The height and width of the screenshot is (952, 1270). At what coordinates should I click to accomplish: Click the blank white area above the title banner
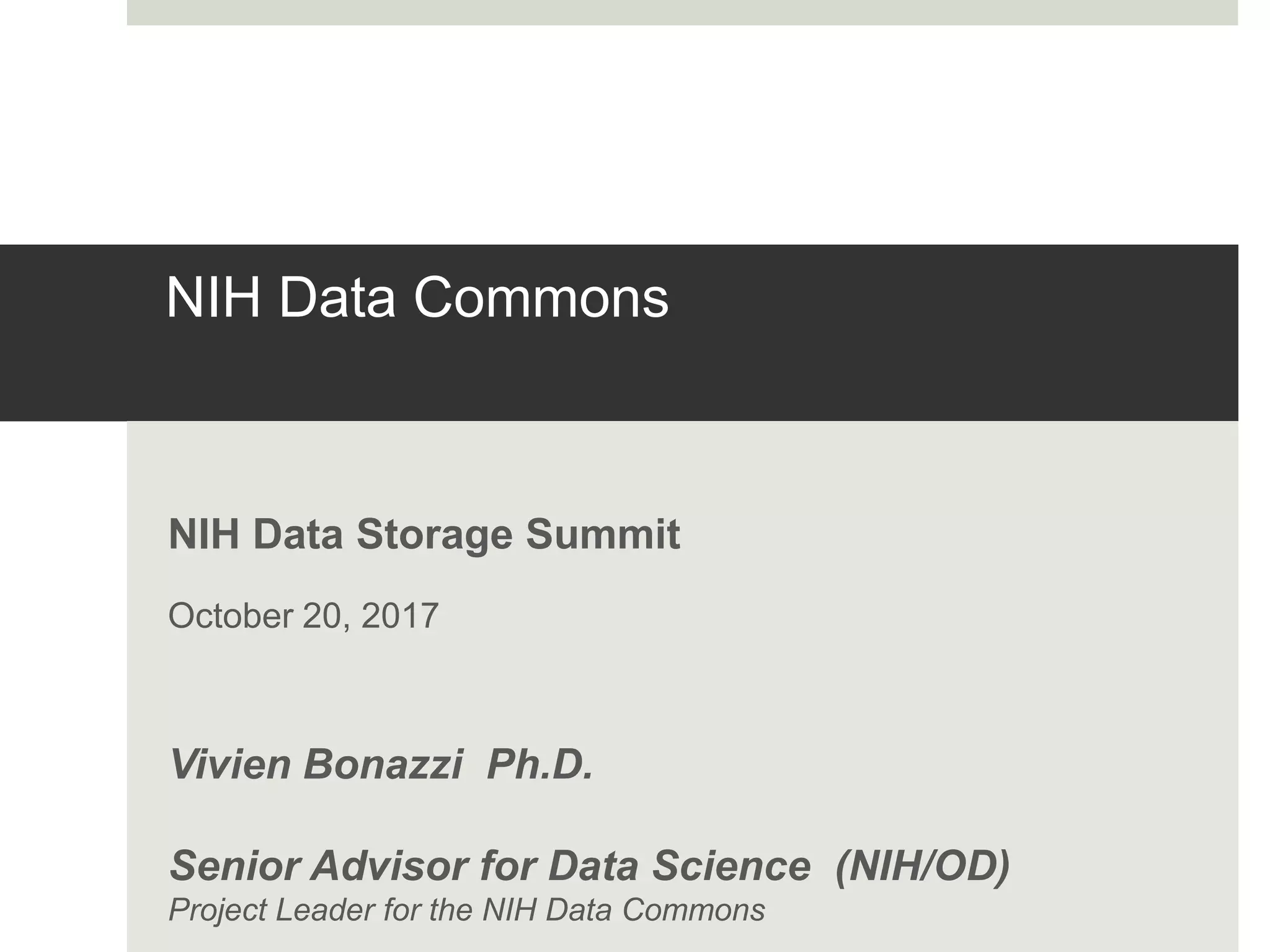click(x=682, y=136)
